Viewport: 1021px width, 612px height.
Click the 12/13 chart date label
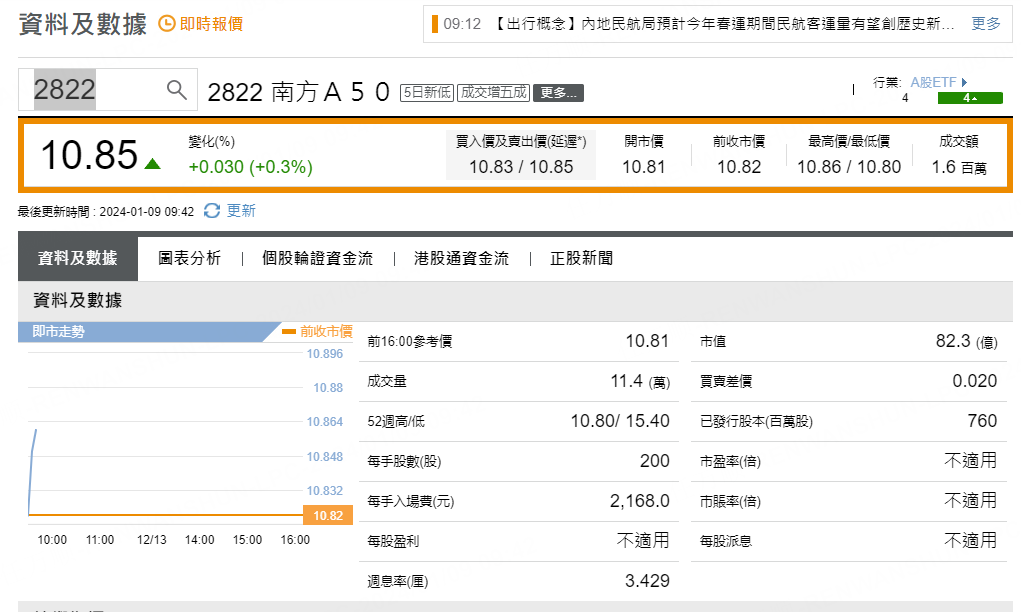(151, 540)
